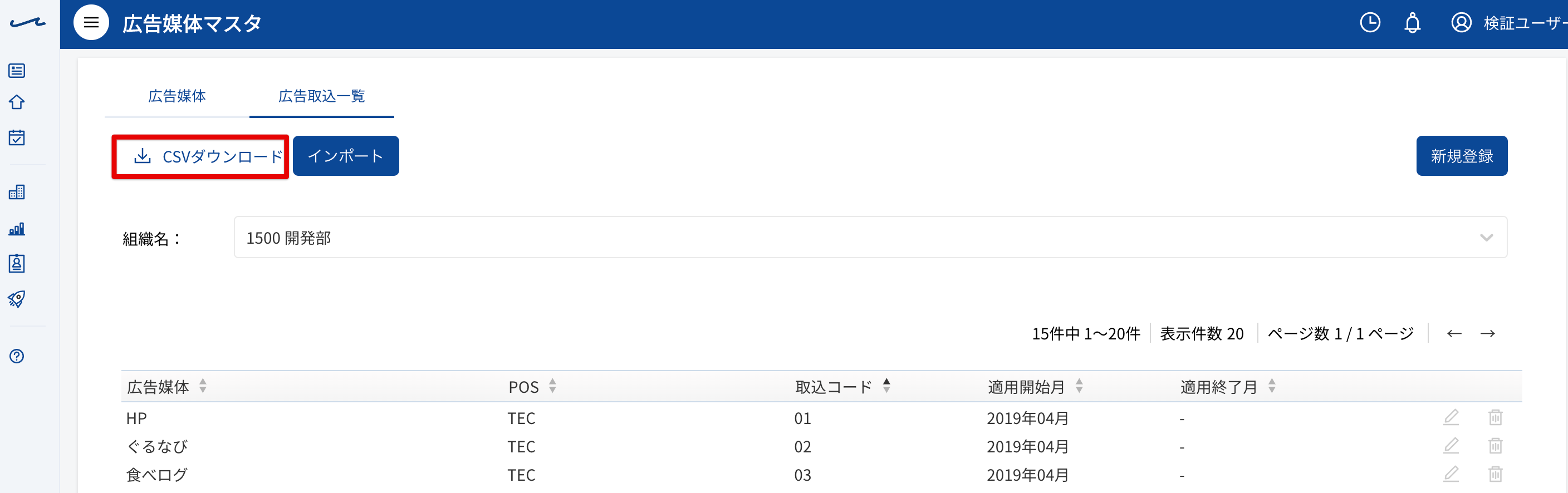Open the calendar check icon in sidebar
The image size is (1568, 493).
17,137
